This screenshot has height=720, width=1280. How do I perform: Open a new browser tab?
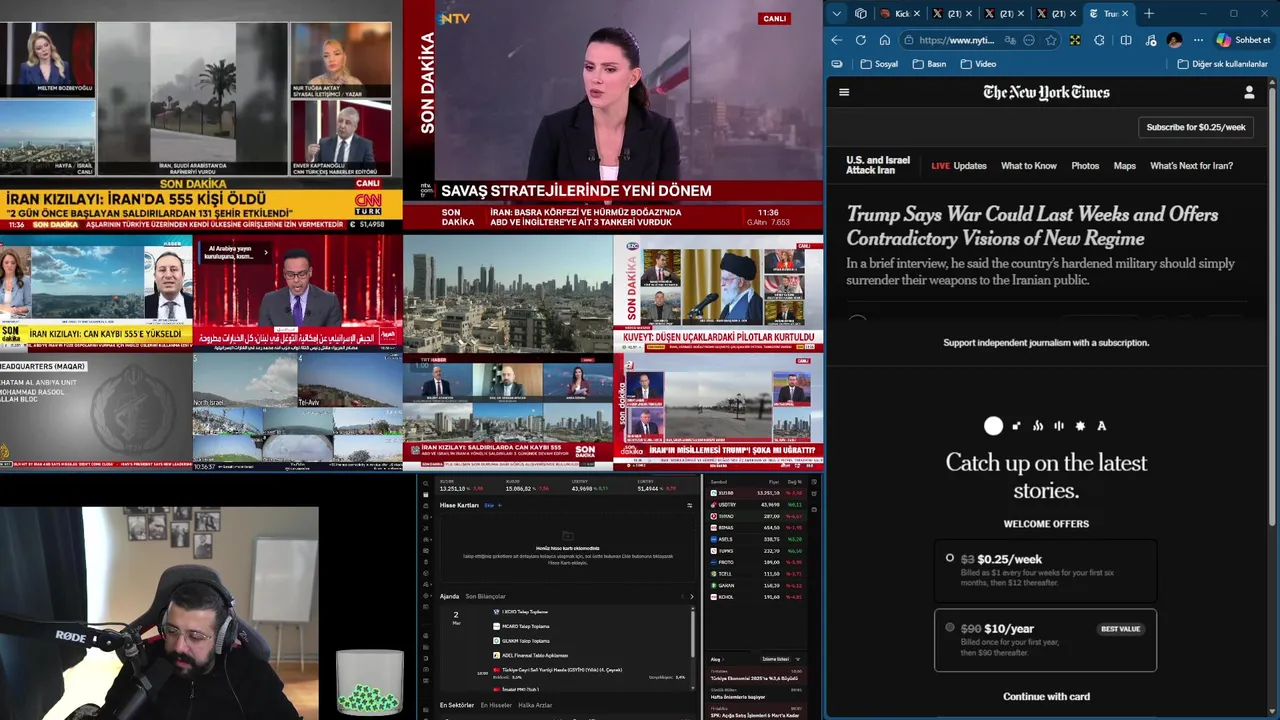[1149, 13]
